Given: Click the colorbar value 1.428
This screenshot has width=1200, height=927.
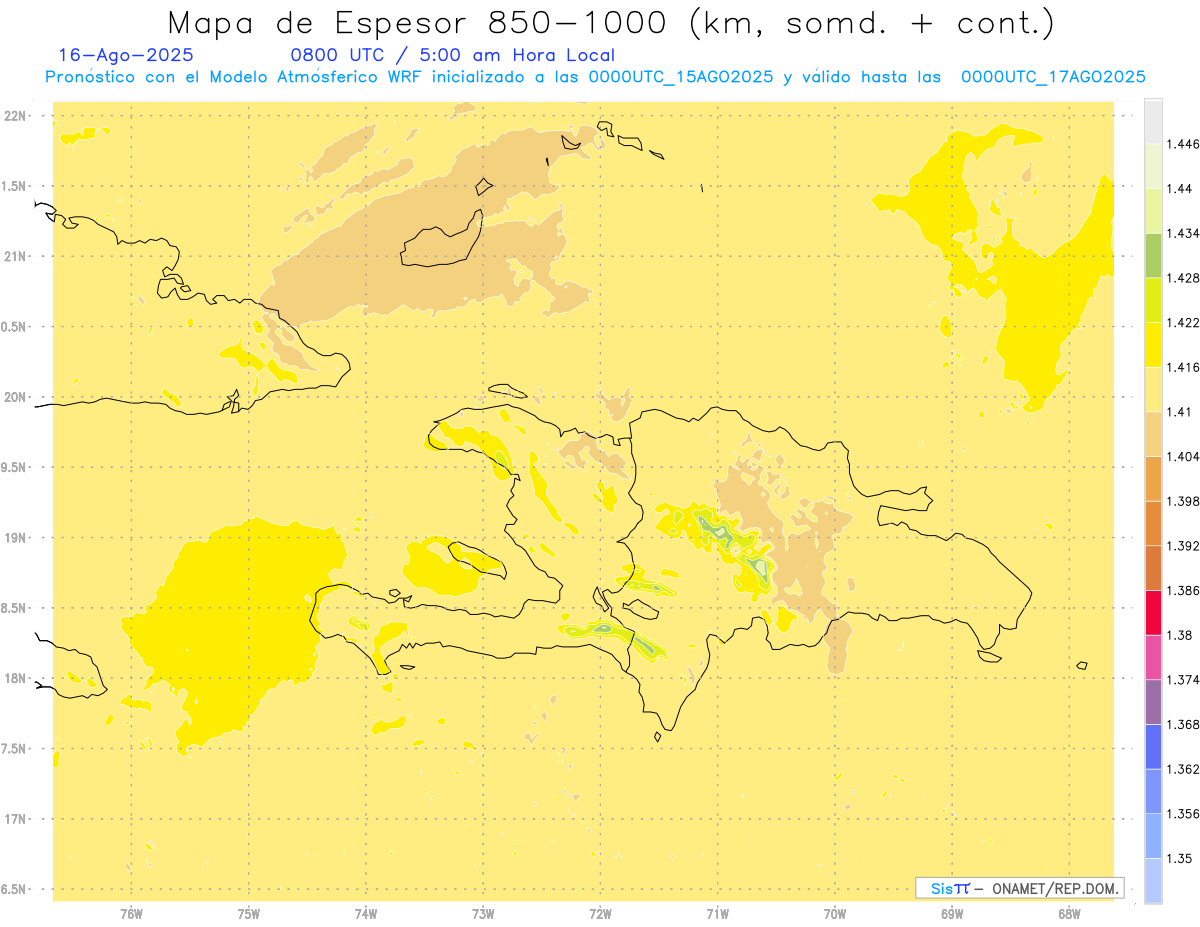Looking at the screenshot, I should pyautogui.click(x=1183, y=278).
